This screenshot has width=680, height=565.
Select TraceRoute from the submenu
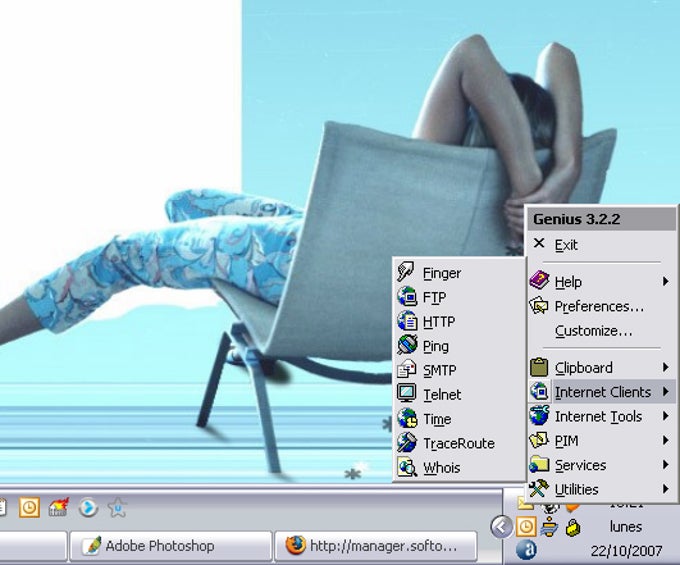(459, 443)
